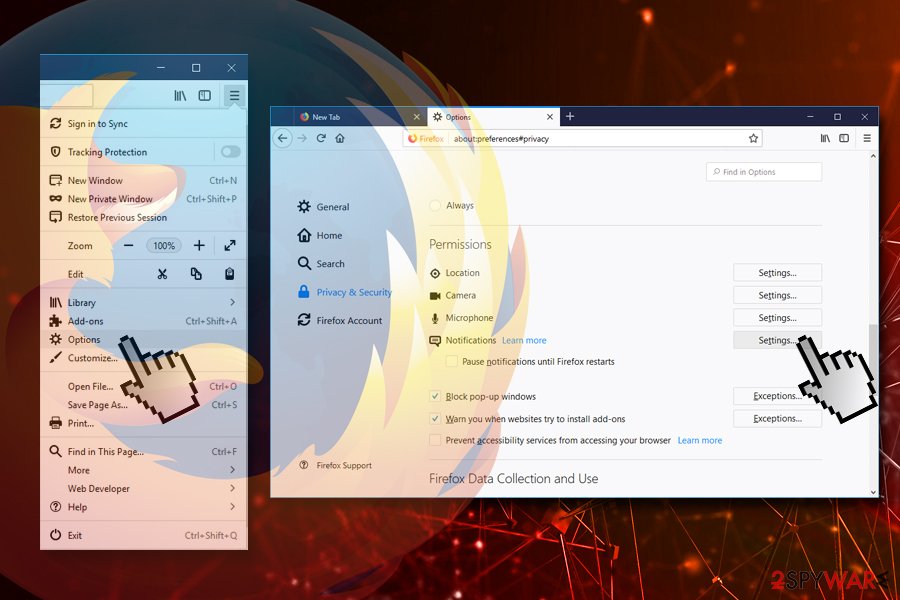
Task: Click the forward arrow button
Action: point(302,138)
